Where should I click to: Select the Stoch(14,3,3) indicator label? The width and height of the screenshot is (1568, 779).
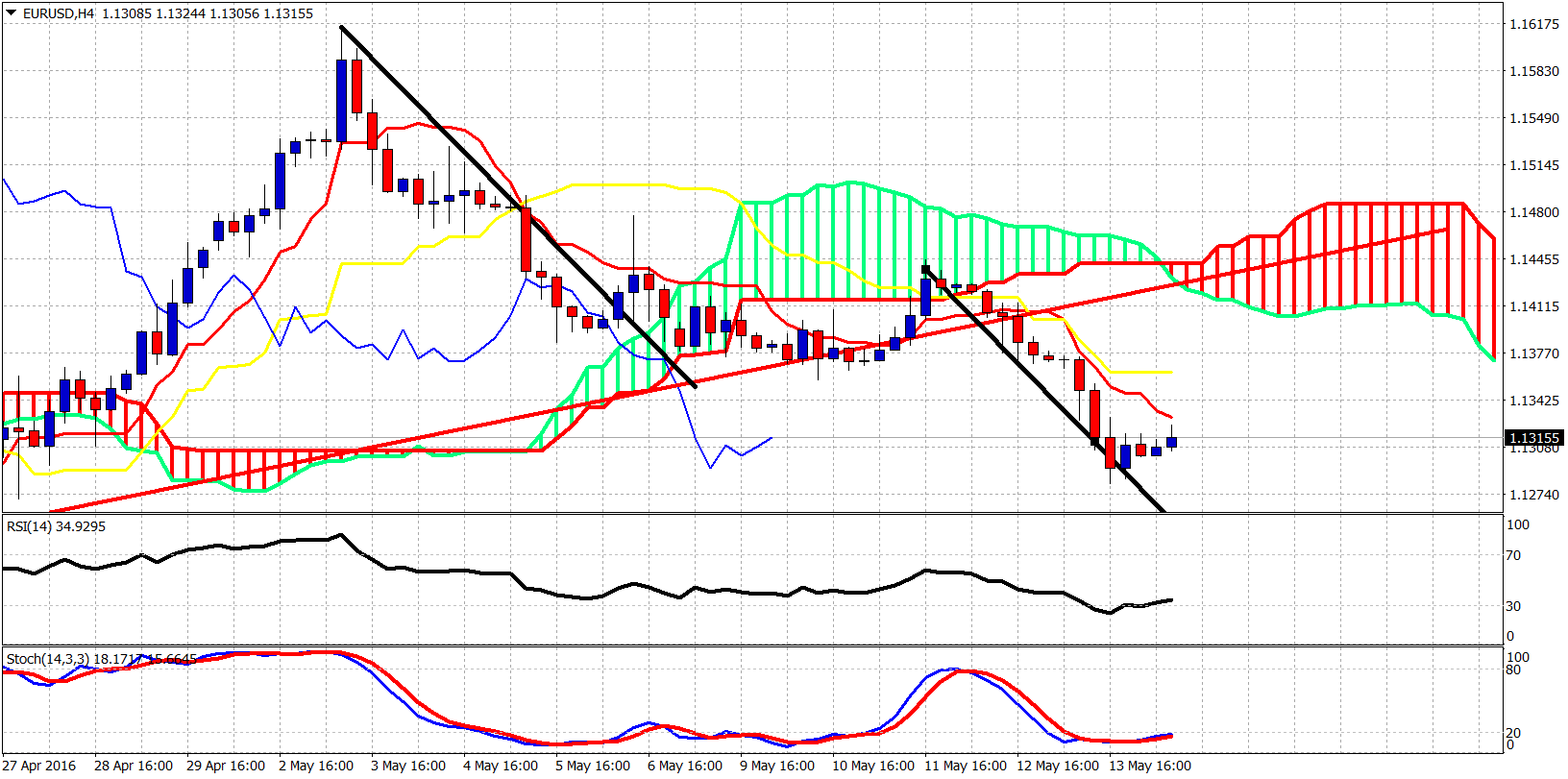(101, 659)
